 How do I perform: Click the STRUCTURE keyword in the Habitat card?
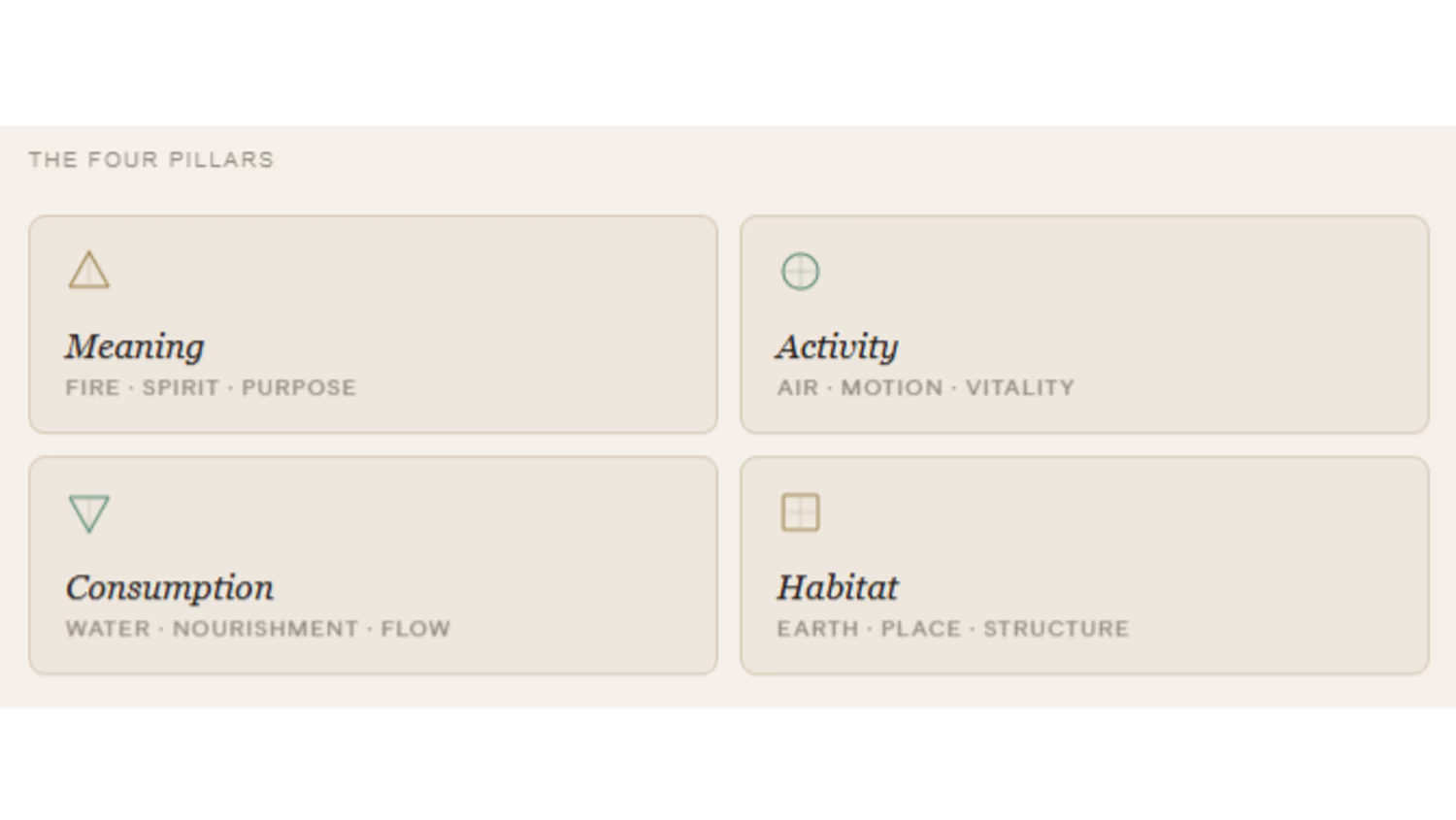tap(1056, 629)
